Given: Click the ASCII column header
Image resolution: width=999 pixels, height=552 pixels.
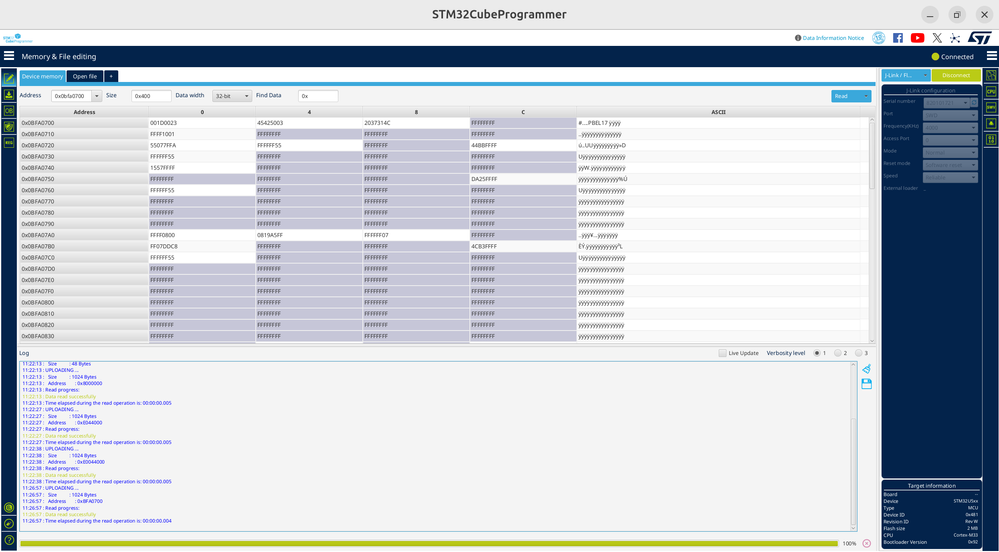Looking at the screenshot, I should (718, 112).
